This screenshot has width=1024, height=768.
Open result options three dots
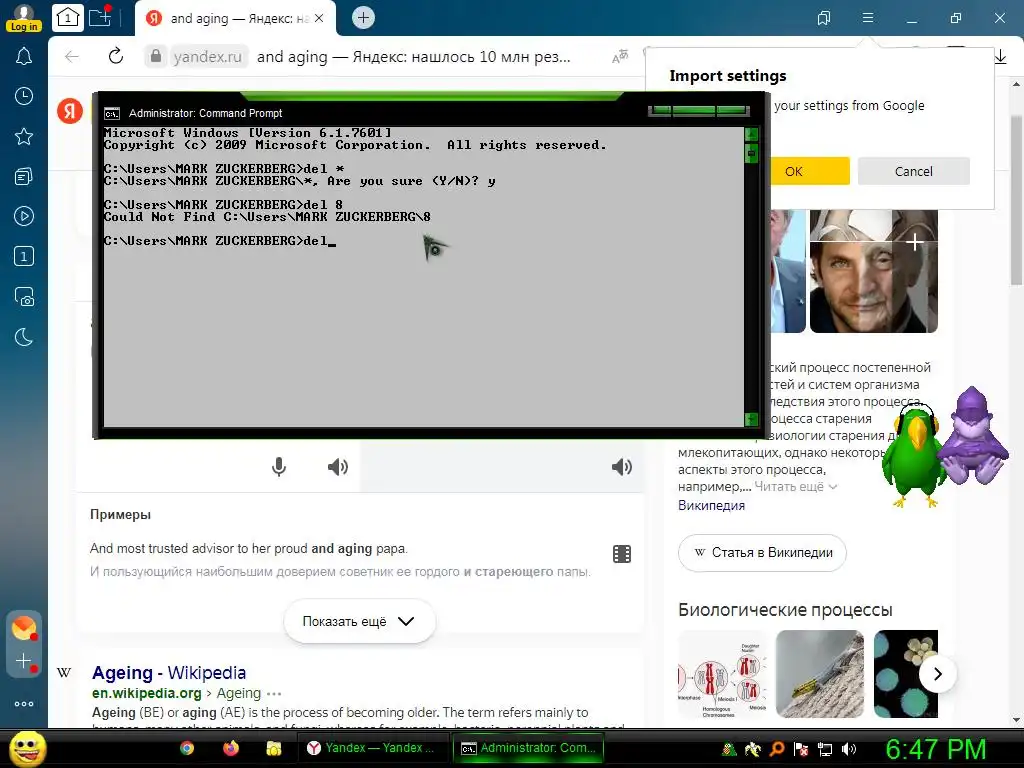coord(274,694)
